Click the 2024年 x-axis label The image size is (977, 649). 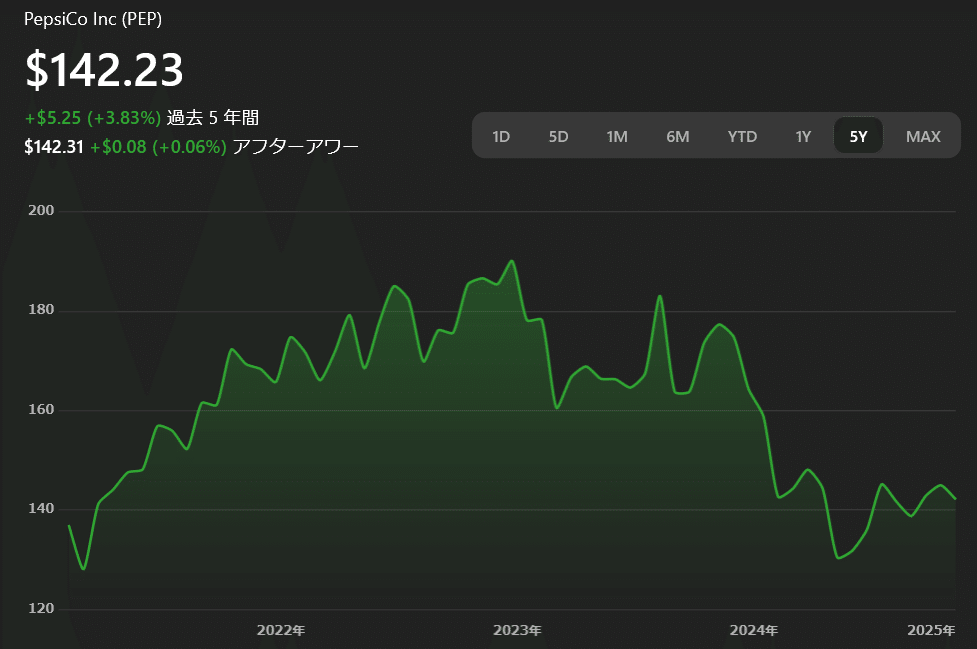coord(754,630)
